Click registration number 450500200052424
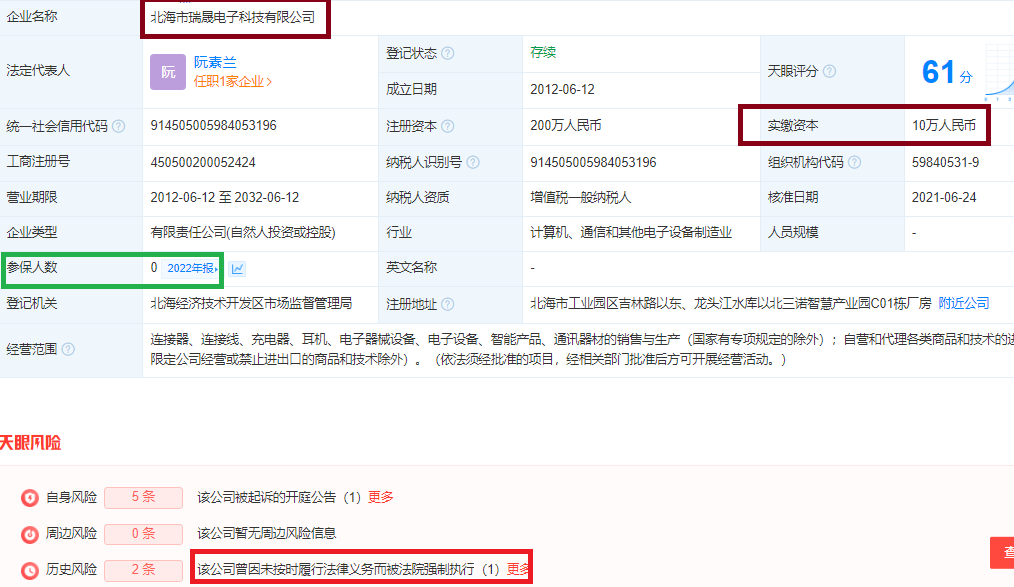 203,162
